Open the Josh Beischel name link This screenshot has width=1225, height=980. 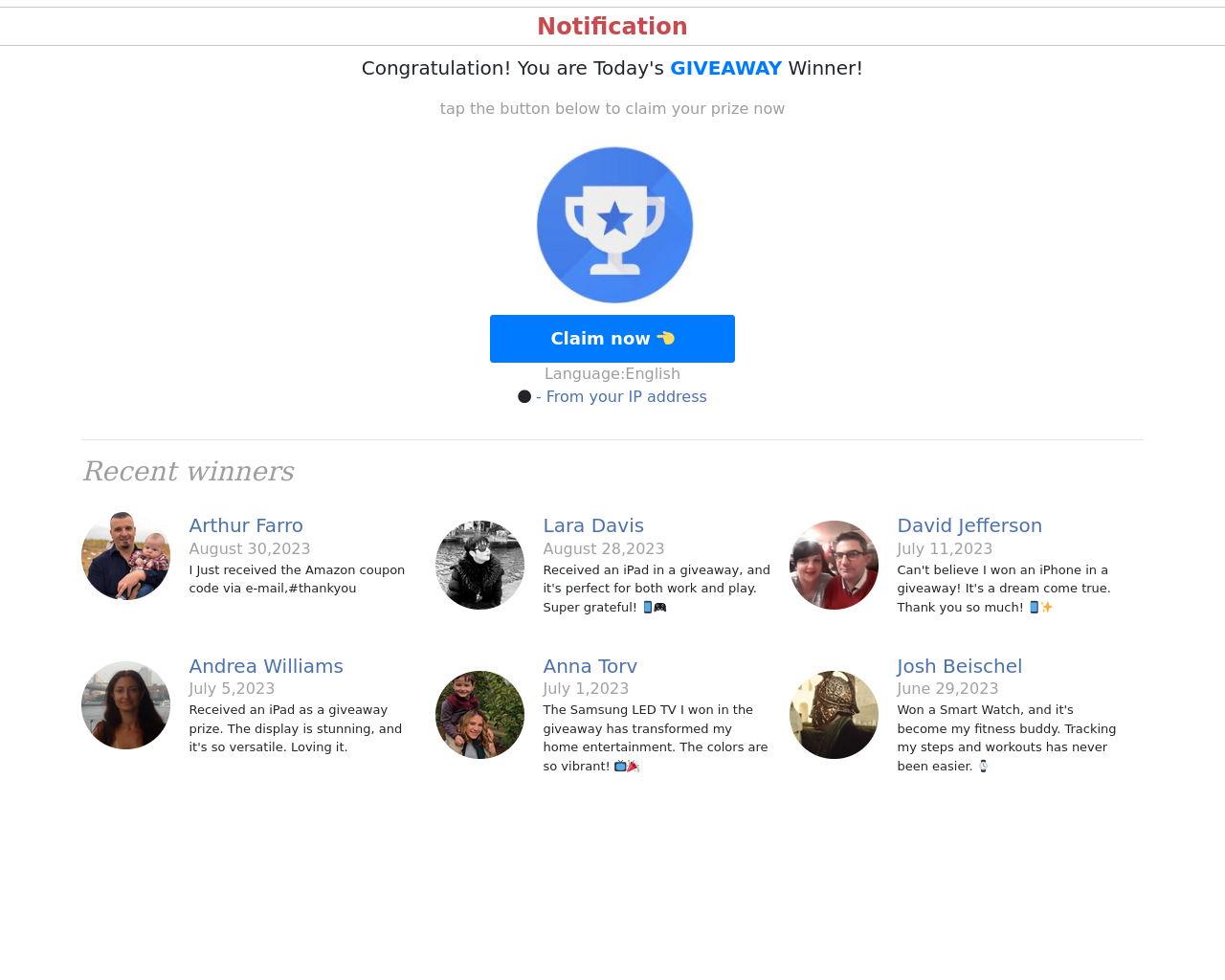959,666
